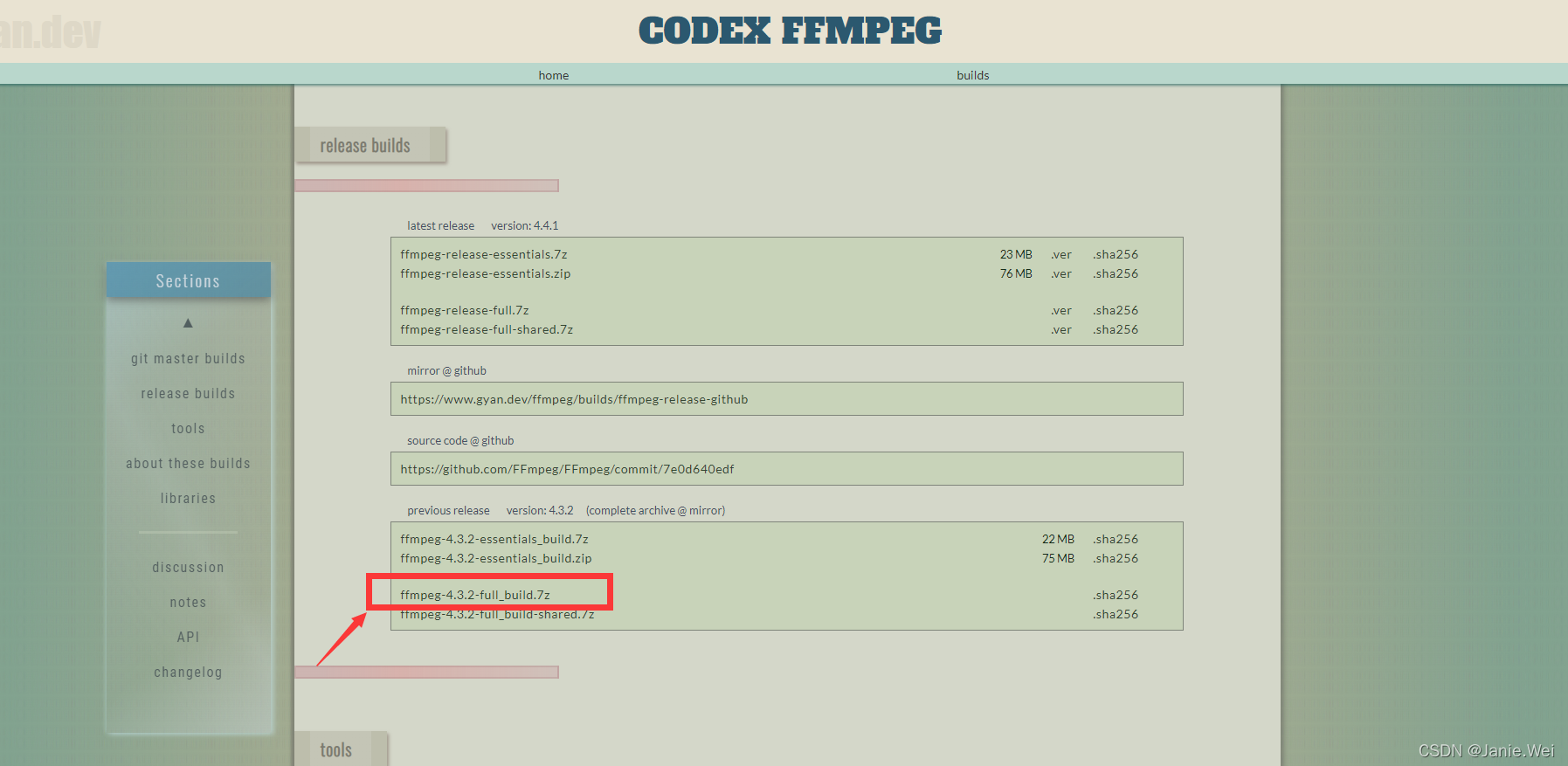Open mirror link in complete archive note
The height and width of the screenshot is (766, 1568).
click(707, 511)
